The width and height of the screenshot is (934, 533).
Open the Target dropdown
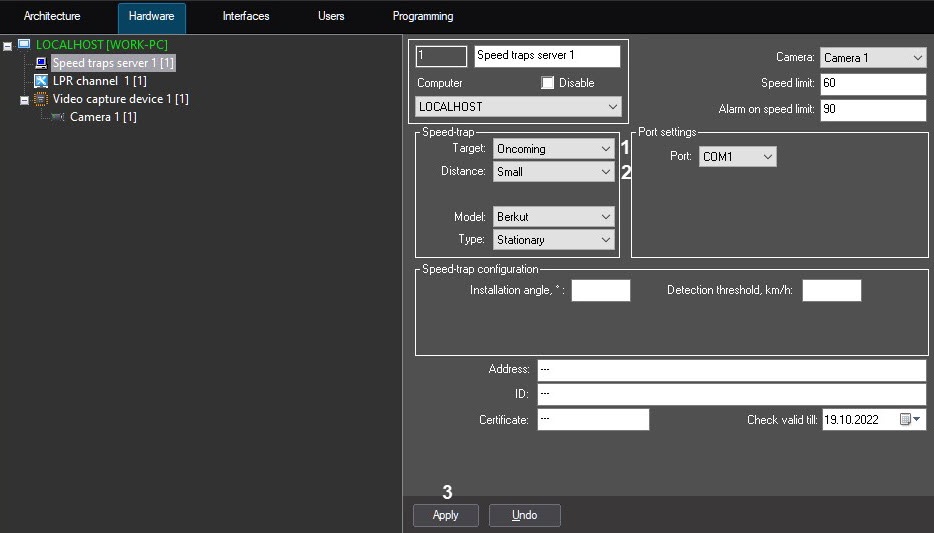554,149
